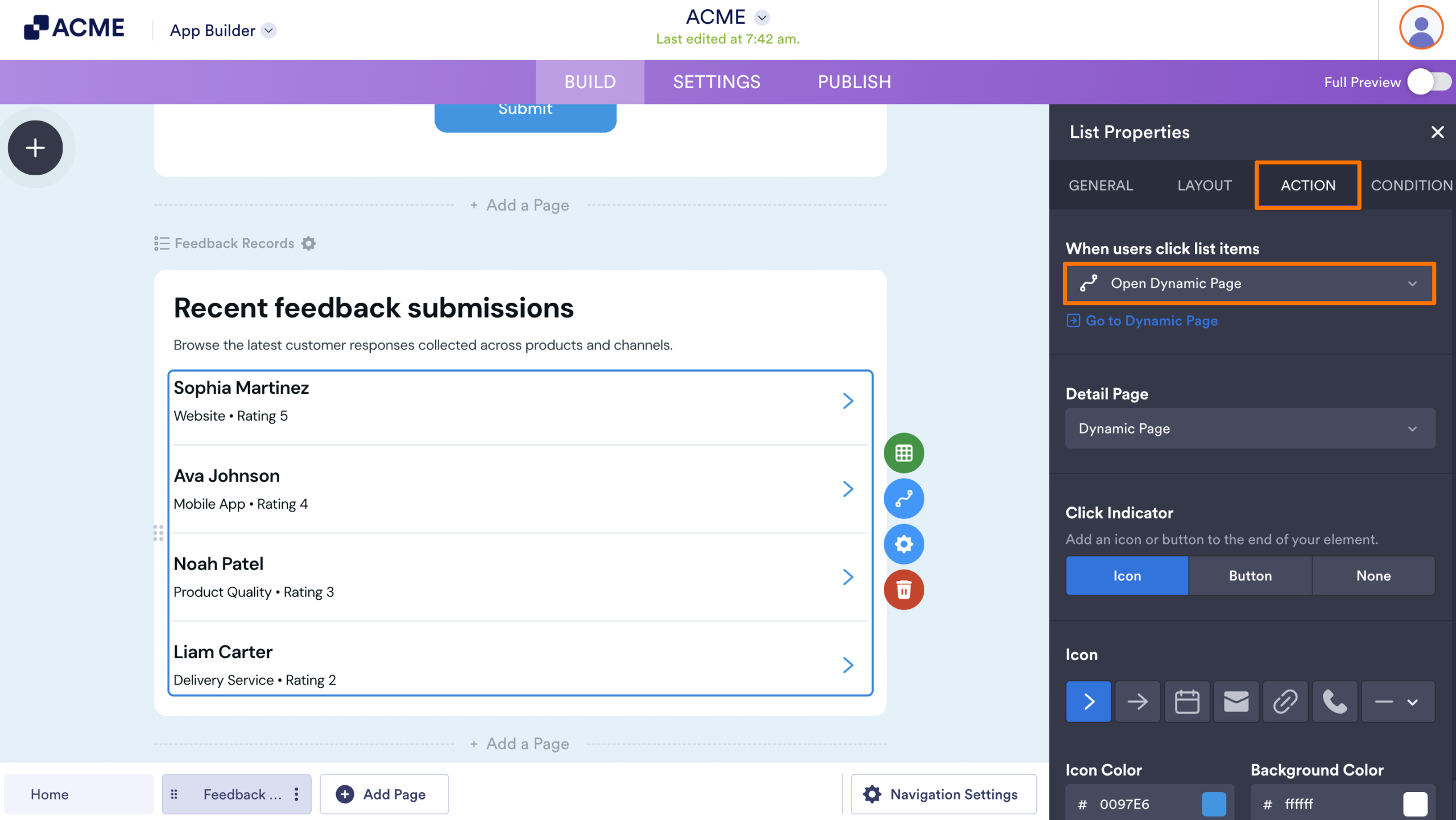Switch to the BUILD tab
This screenshot has width=1456, height=820.
590,82
